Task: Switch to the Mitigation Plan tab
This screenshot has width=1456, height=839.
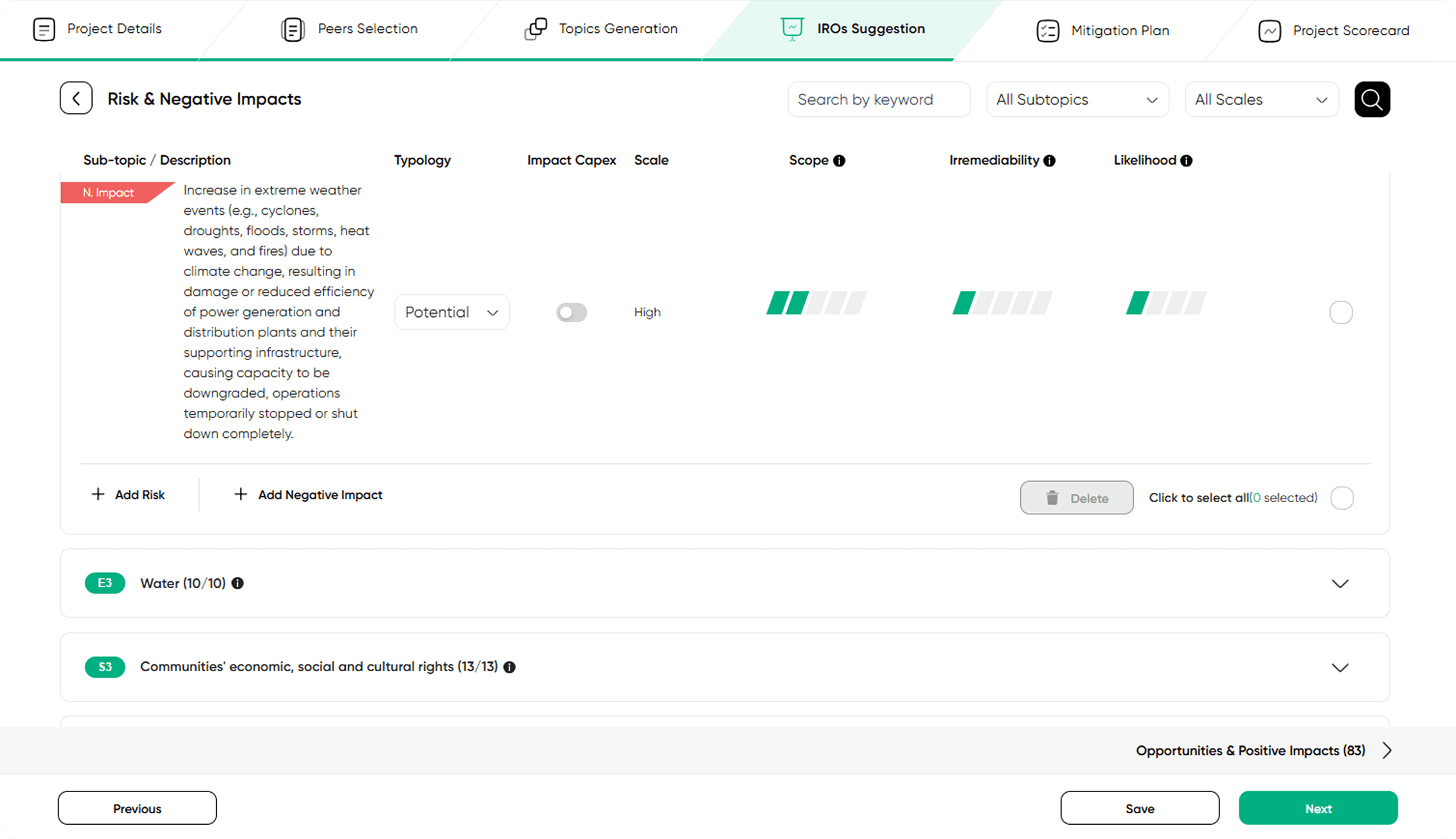Action: [x=1102, y=30]
